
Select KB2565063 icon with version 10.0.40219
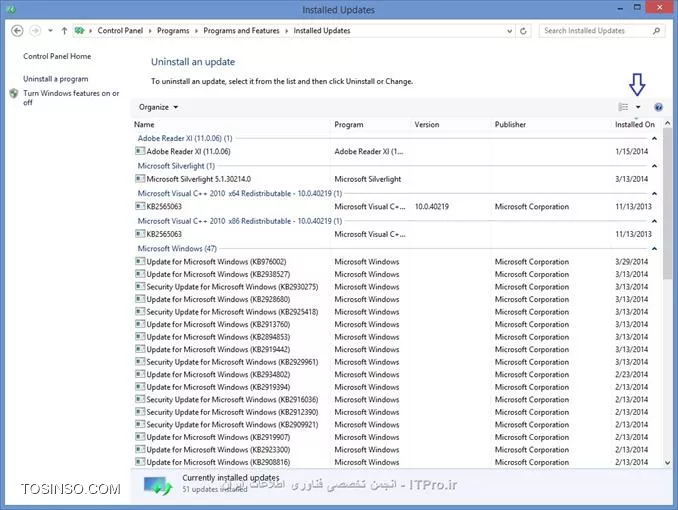point(140,206)
